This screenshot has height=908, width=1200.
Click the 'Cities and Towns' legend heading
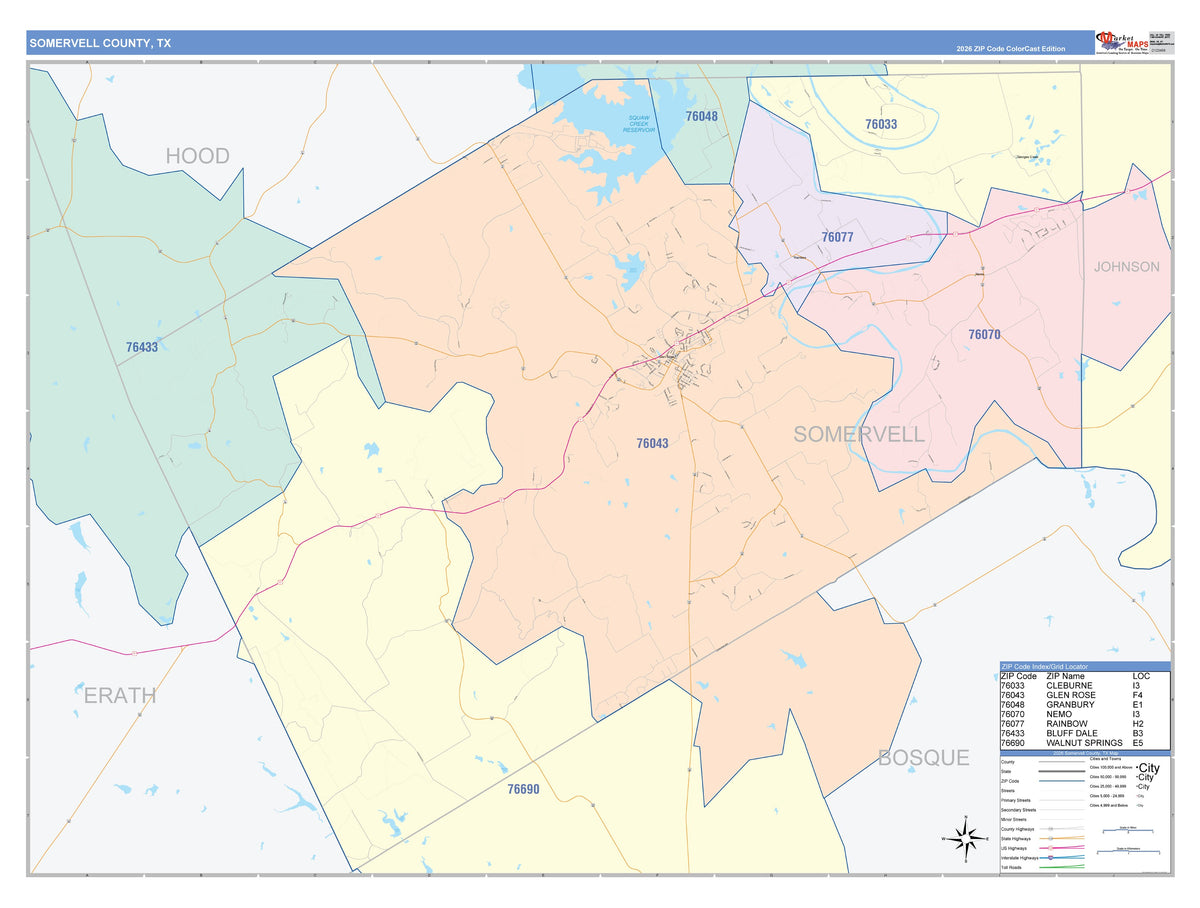tap(1105, 759)
